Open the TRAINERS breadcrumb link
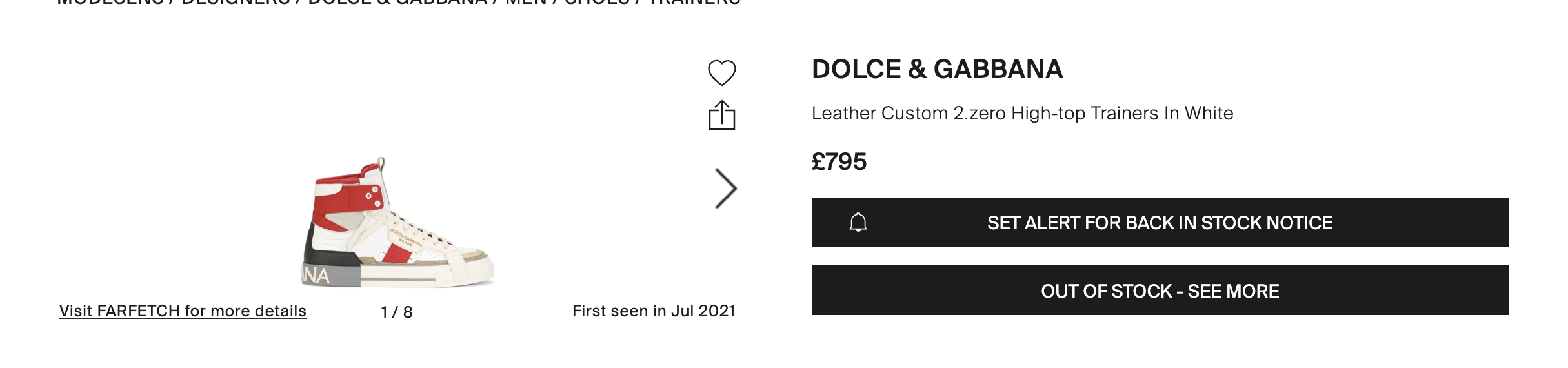This screenshot has width=1568, height=368. [694, 2]
